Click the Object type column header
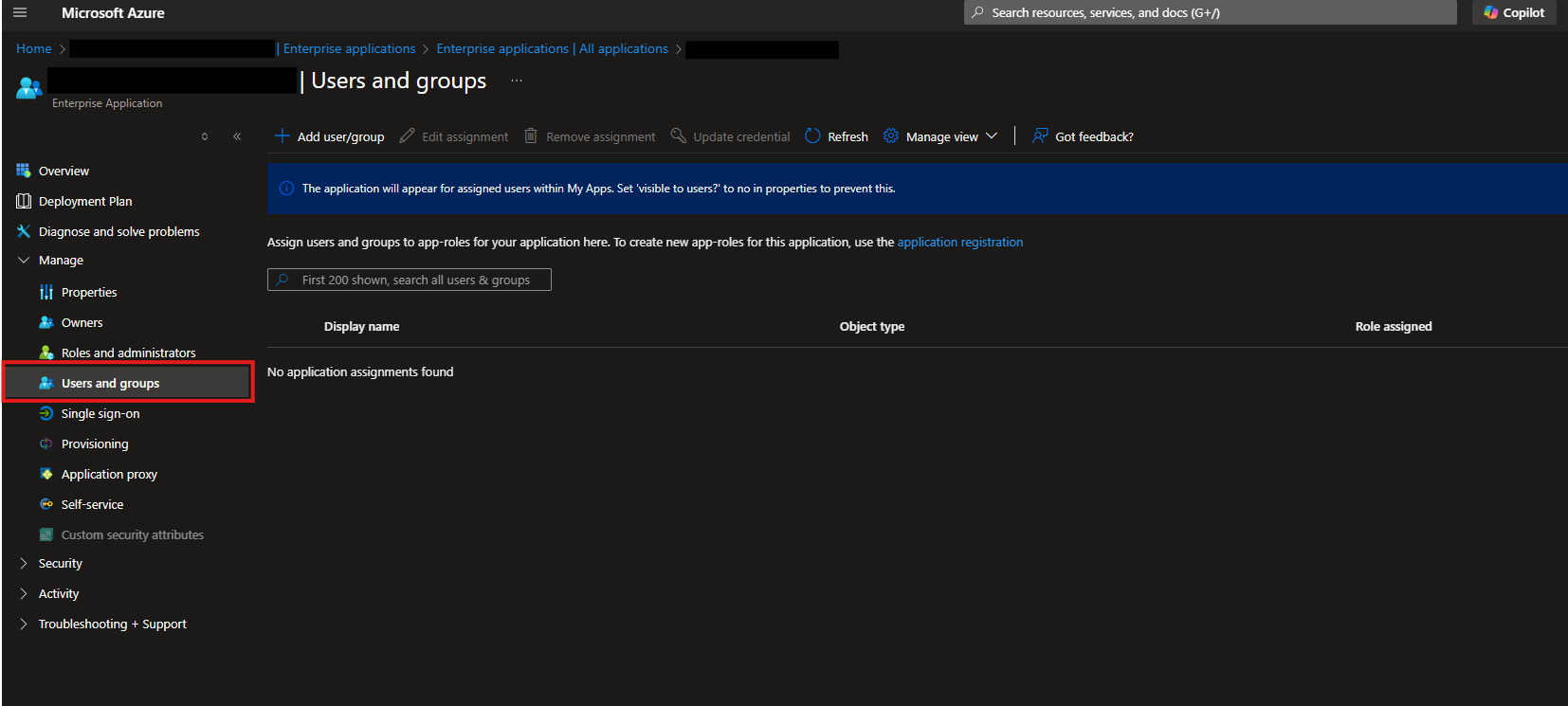The width and height of the screenshot is (1568, 706). tap(872, 326)
